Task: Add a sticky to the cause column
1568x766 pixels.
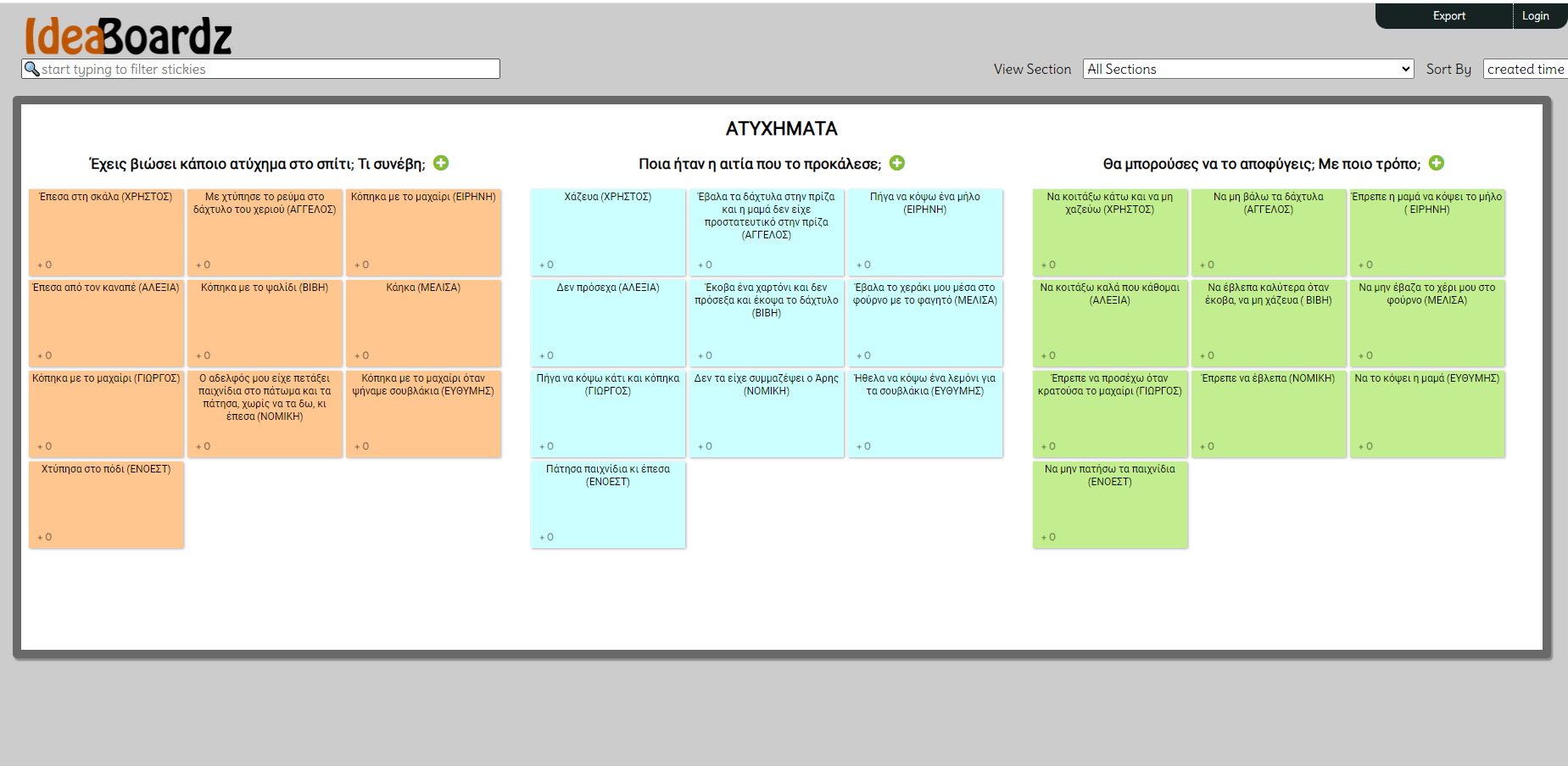Action: pos(897,163)
